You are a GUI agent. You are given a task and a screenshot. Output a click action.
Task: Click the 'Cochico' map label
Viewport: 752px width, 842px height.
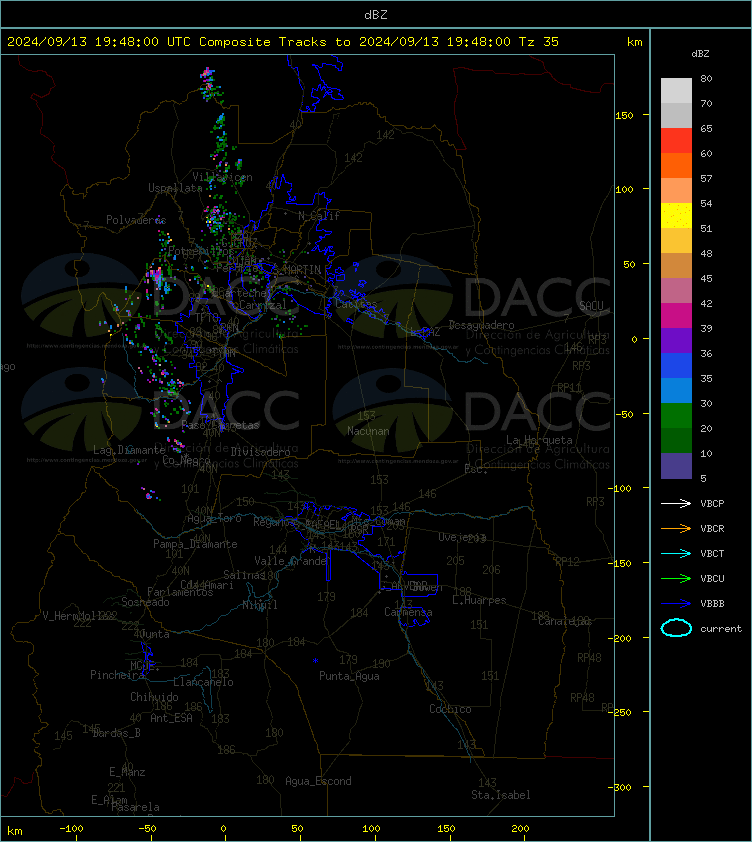pyautogui.click(x=450, y=709)
